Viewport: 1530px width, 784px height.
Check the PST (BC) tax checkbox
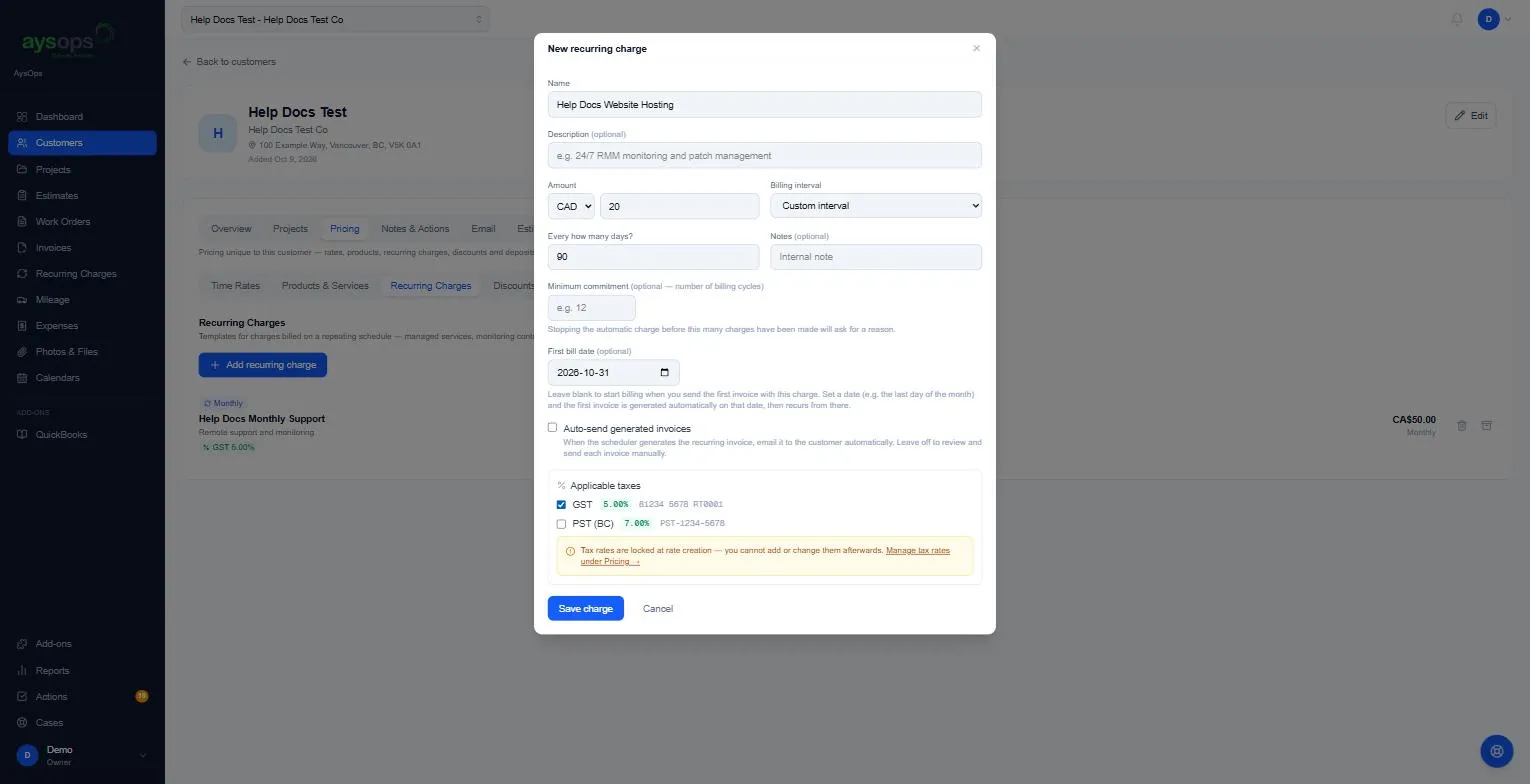coord(561,523)
